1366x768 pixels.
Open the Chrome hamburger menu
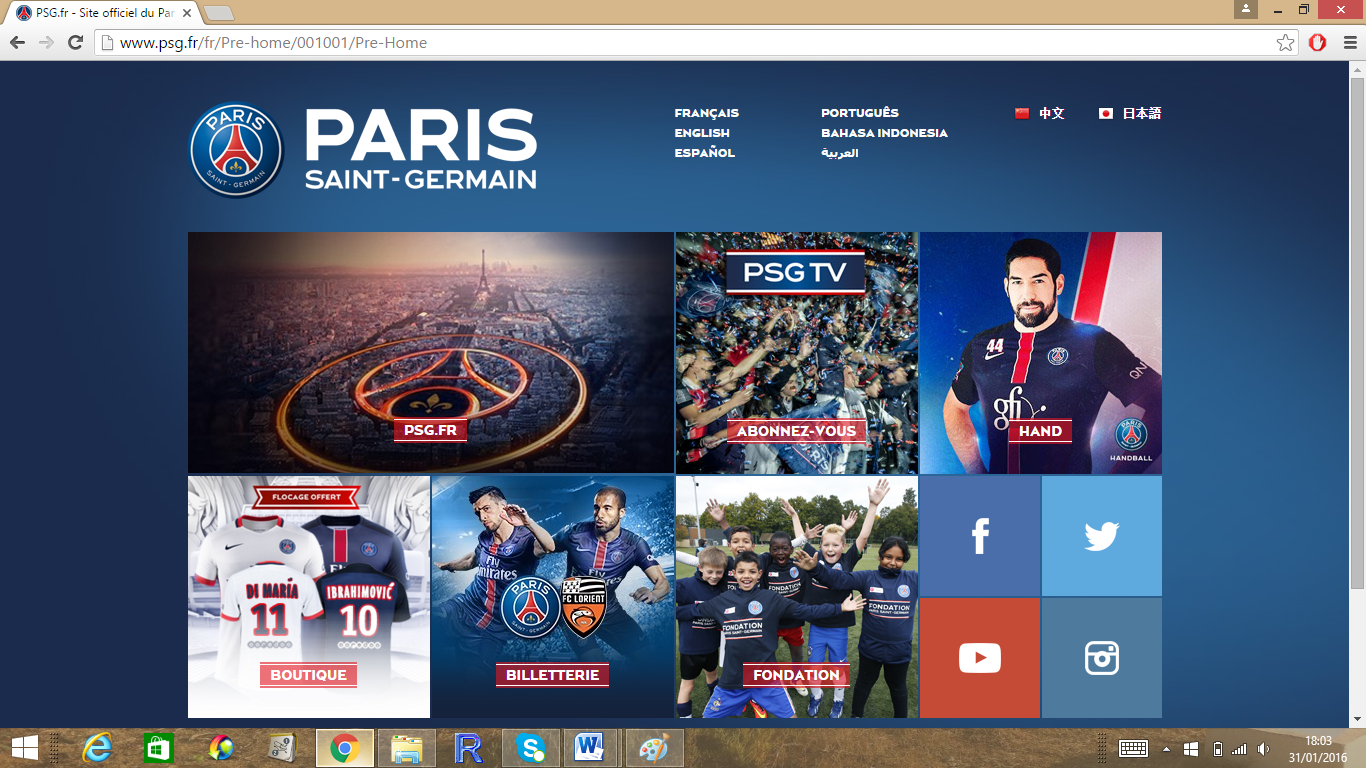point(1349,43)
